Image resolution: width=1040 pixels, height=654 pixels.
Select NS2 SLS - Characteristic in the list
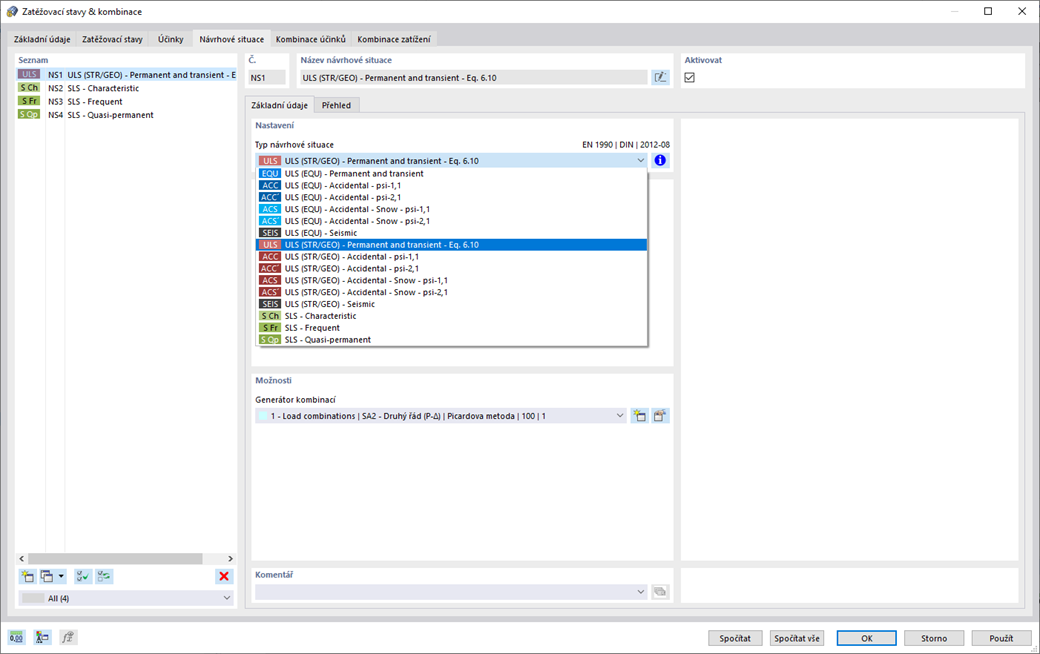pyautogui.click(x=127, y=88)
